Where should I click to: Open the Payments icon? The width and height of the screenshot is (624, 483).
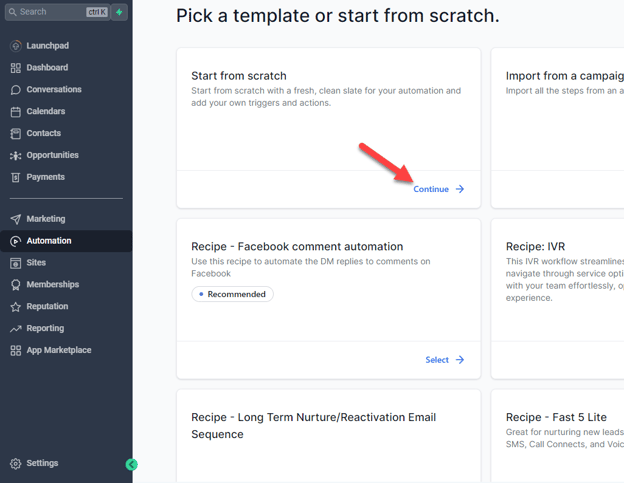(16, 177)
